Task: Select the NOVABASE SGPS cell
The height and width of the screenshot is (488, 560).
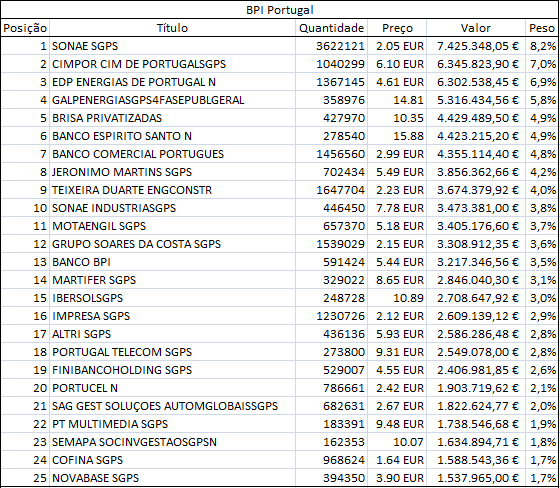Action: 172,478
